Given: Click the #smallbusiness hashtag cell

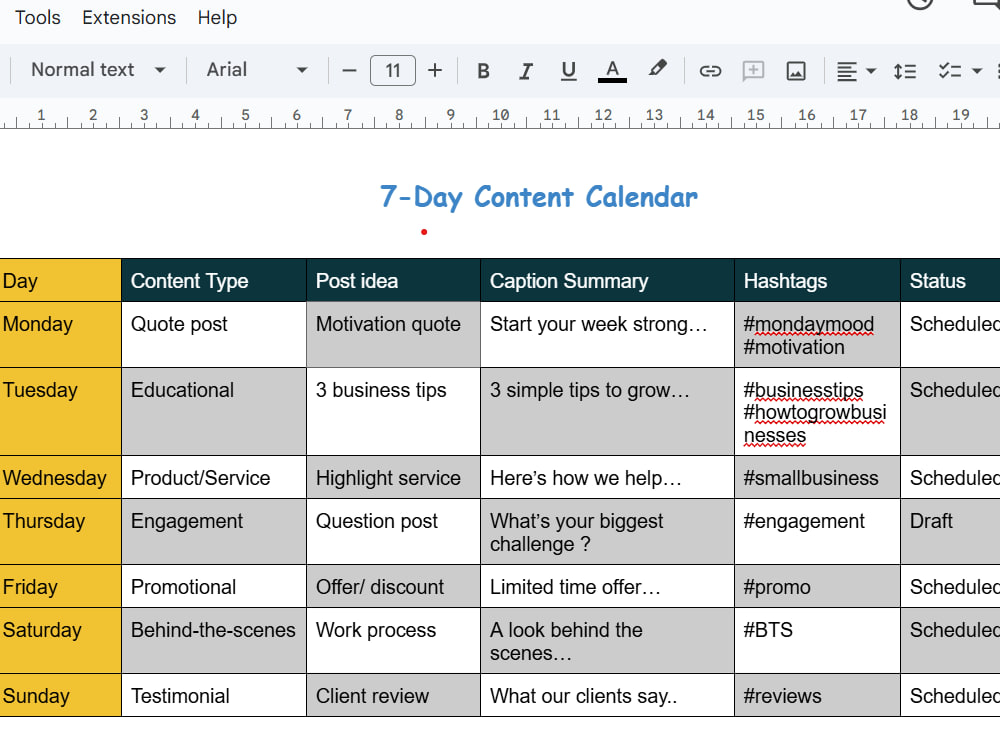Looking at the screenshot, I should click(817, 478).
